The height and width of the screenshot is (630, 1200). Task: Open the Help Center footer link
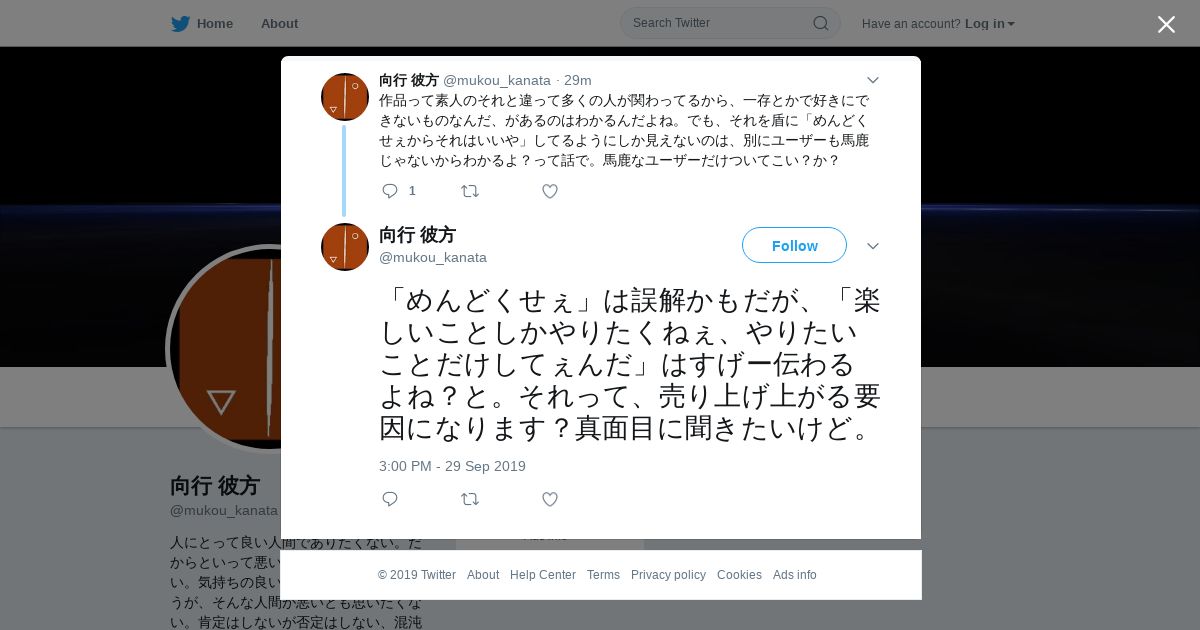coord(543,575)
